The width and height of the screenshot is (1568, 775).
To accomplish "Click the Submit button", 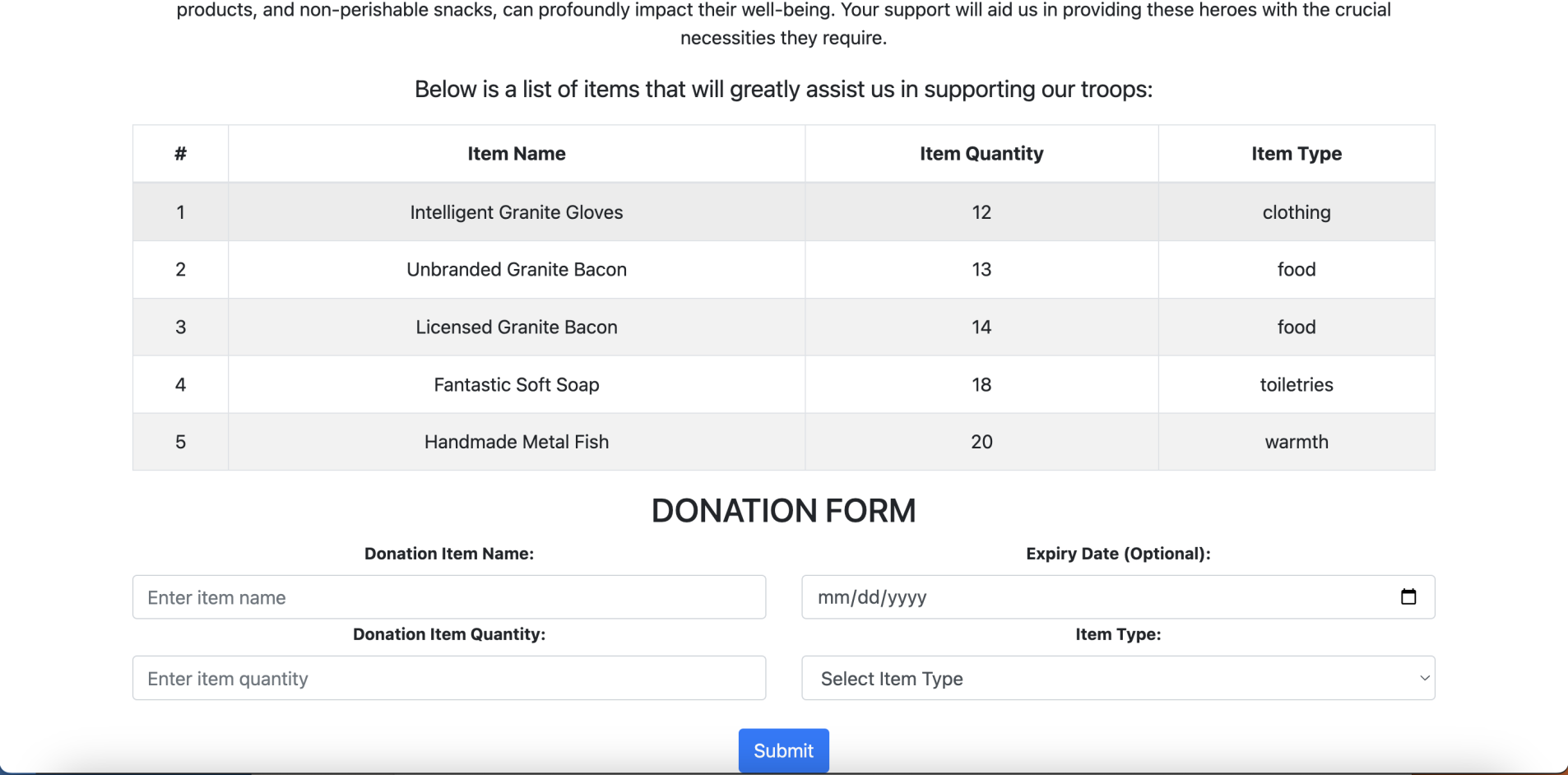I will [783, 750].
